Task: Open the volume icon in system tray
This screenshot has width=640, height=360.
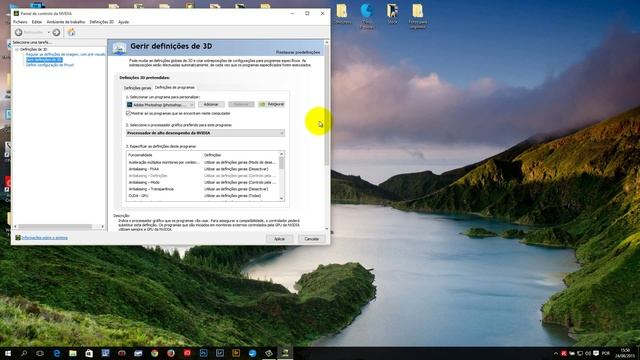Action: pos(588,353)
